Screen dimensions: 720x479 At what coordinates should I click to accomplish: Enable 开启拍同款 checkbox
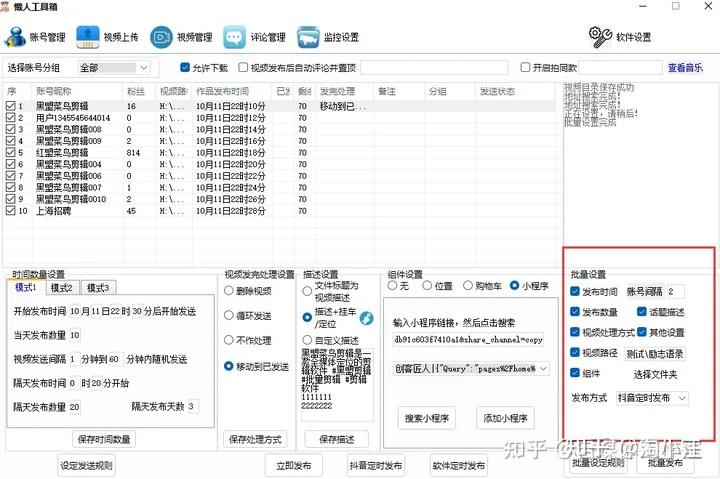click(x=525, y=68)
